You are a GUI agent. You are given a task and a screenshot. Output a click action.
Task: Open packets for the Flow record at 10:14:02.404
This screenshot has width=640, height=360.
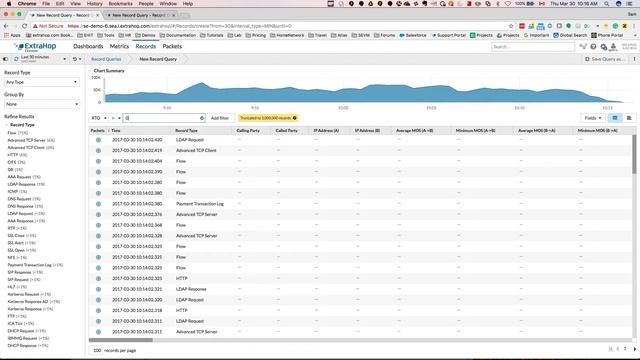98,161
